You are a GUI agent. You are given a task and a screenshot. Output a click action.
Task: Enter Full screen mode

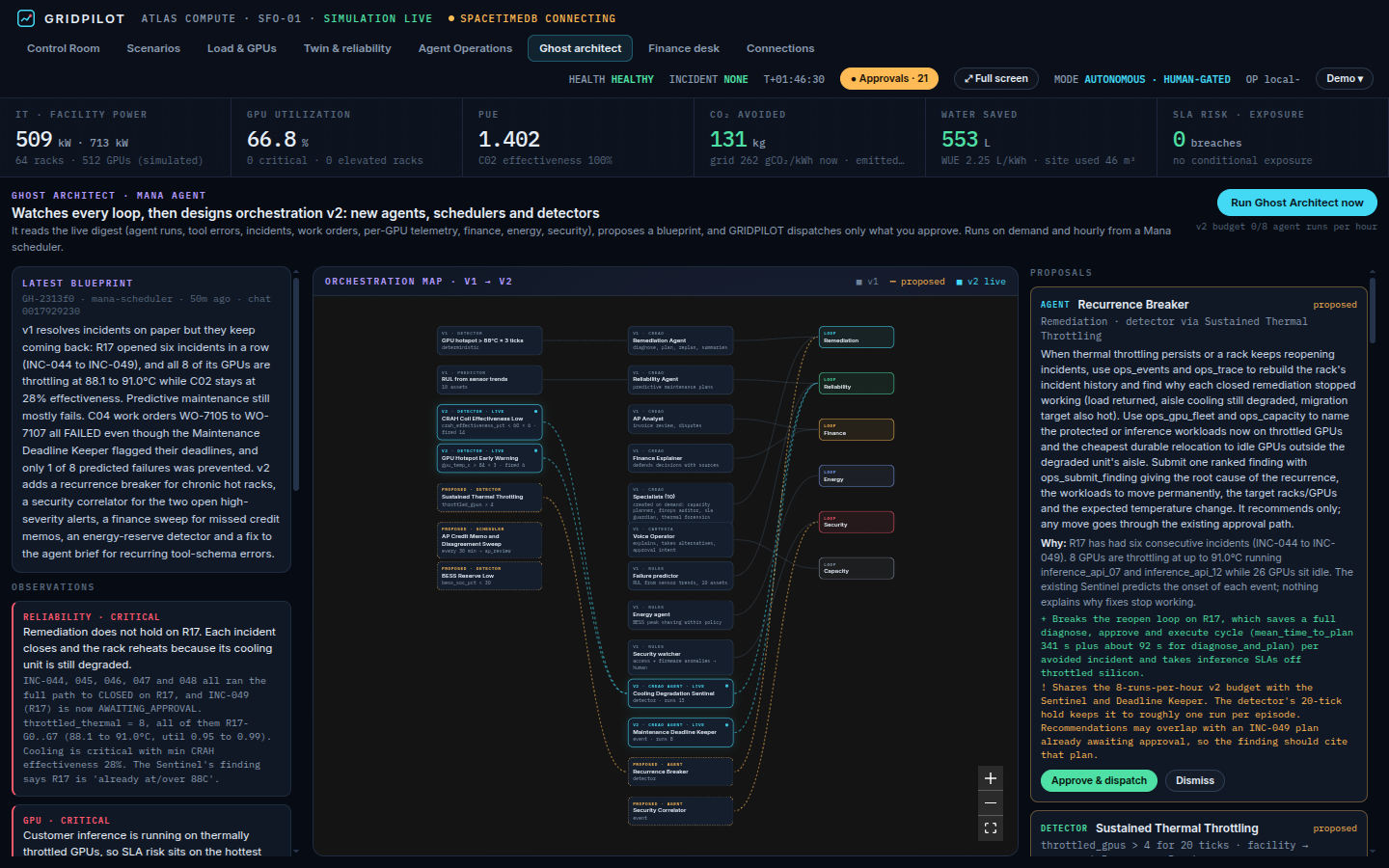pyautogui.click(x=996, y=79)
